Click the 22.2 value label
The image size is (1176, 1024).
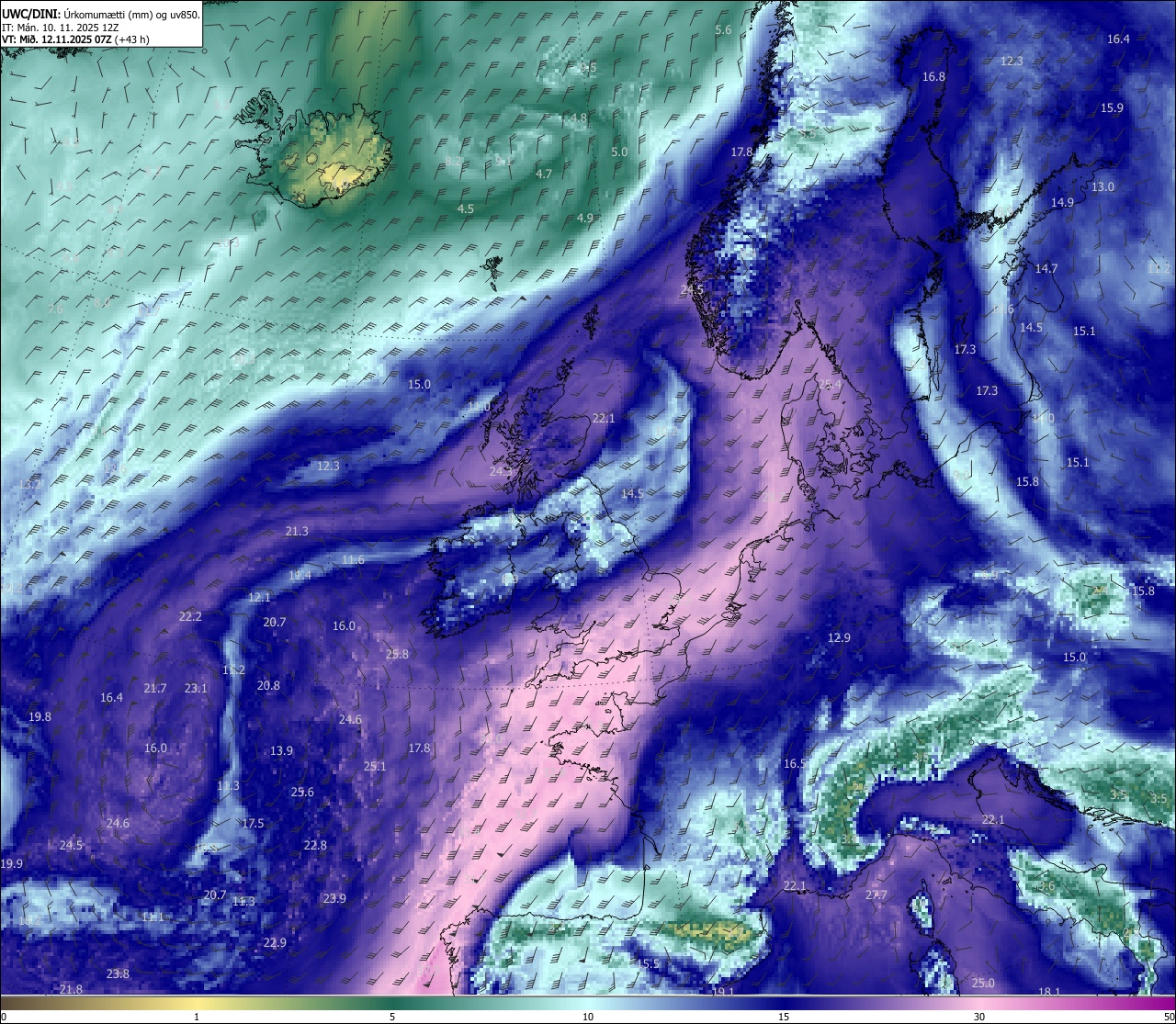click(x=190, y=617)
